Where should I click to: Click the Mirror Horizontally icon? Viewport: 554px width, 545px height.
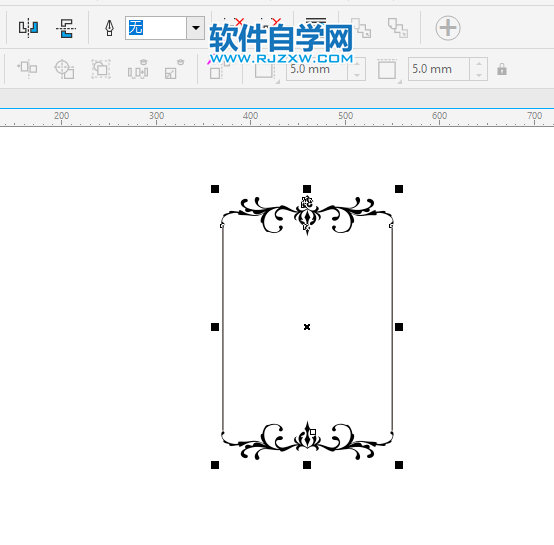coord(29,28)
